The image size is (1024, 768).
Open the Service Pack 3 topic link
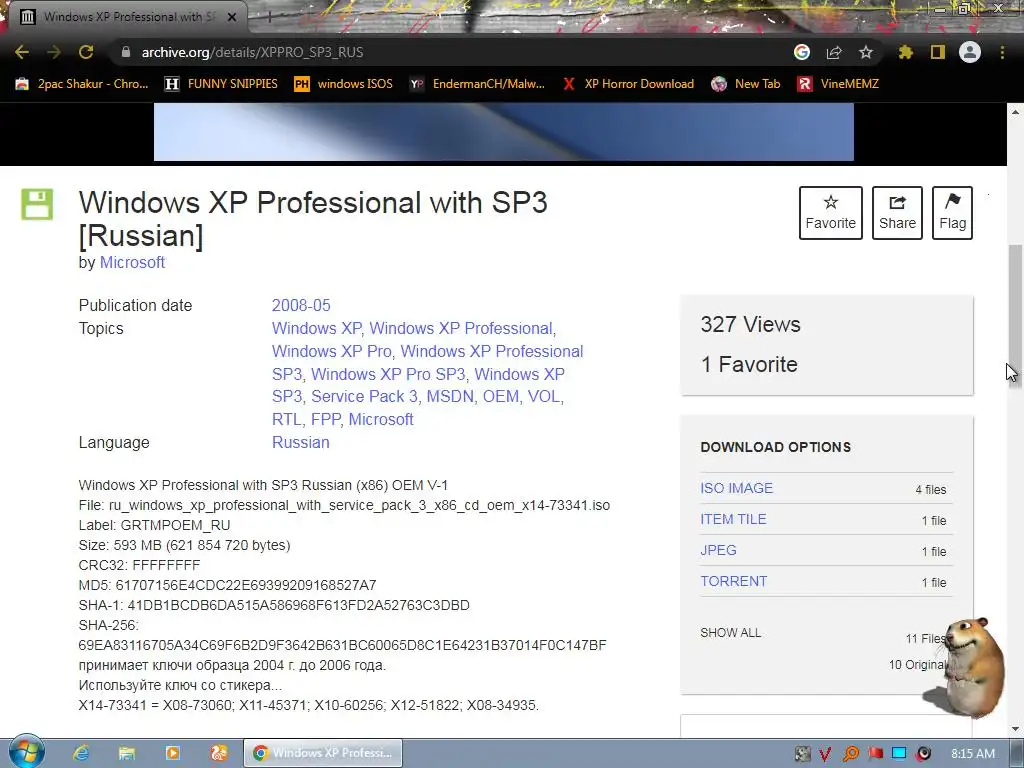pos(364,396)
